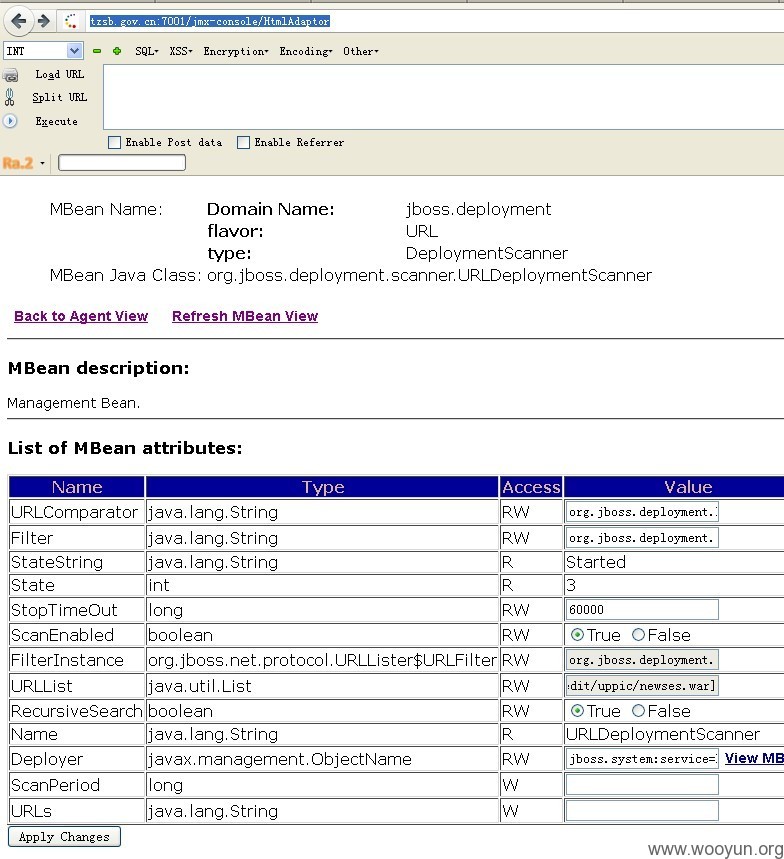The height and width of the screenshot is (859, 784).
Task: Click java.util.List type cell
Action: click(x=322, y=685)
